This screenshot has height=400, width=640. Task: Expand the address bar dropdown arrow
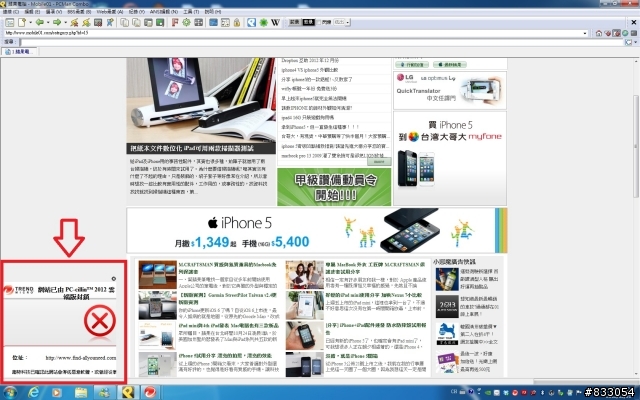[x=585, y=33]
